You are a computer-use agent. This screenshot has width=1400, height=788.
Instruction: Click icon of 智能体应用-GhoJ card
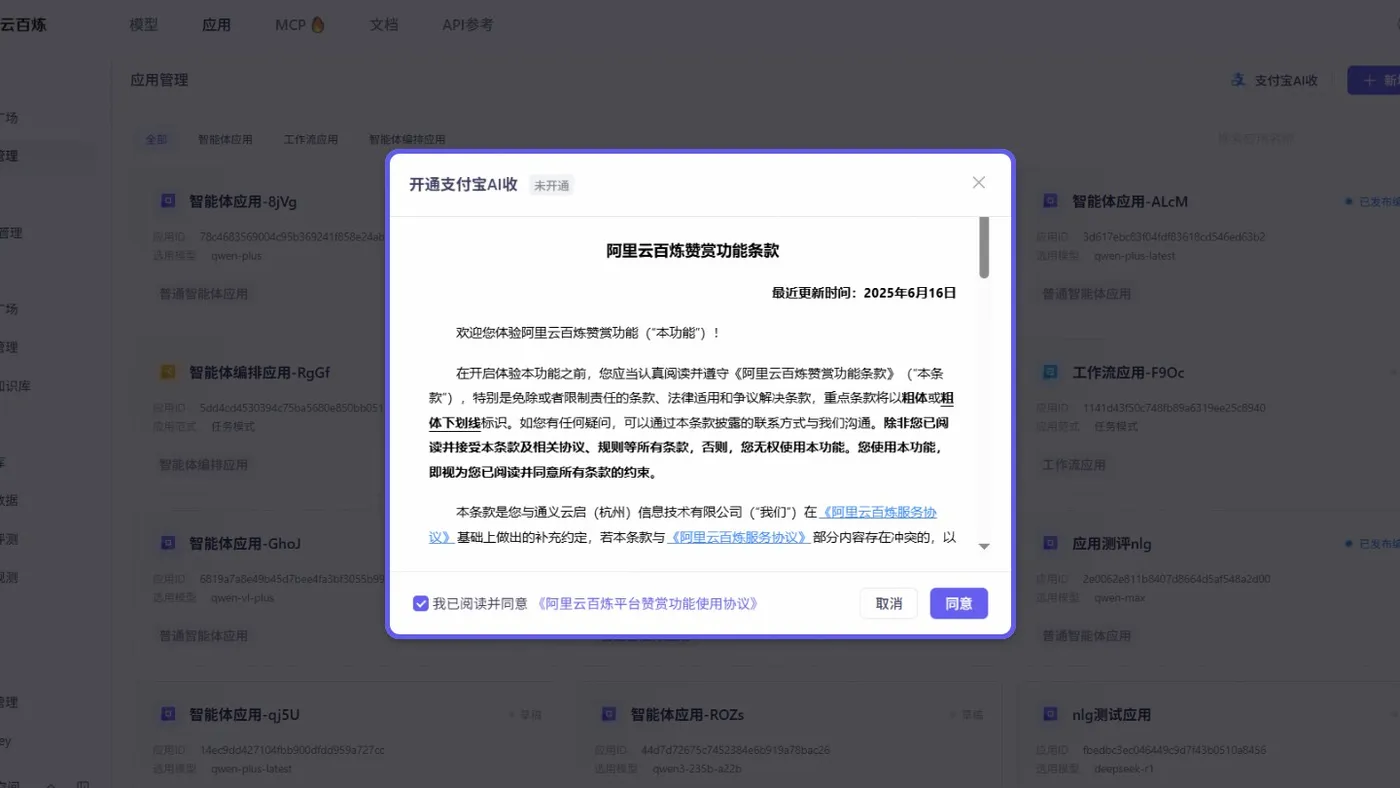coord(168,543)
